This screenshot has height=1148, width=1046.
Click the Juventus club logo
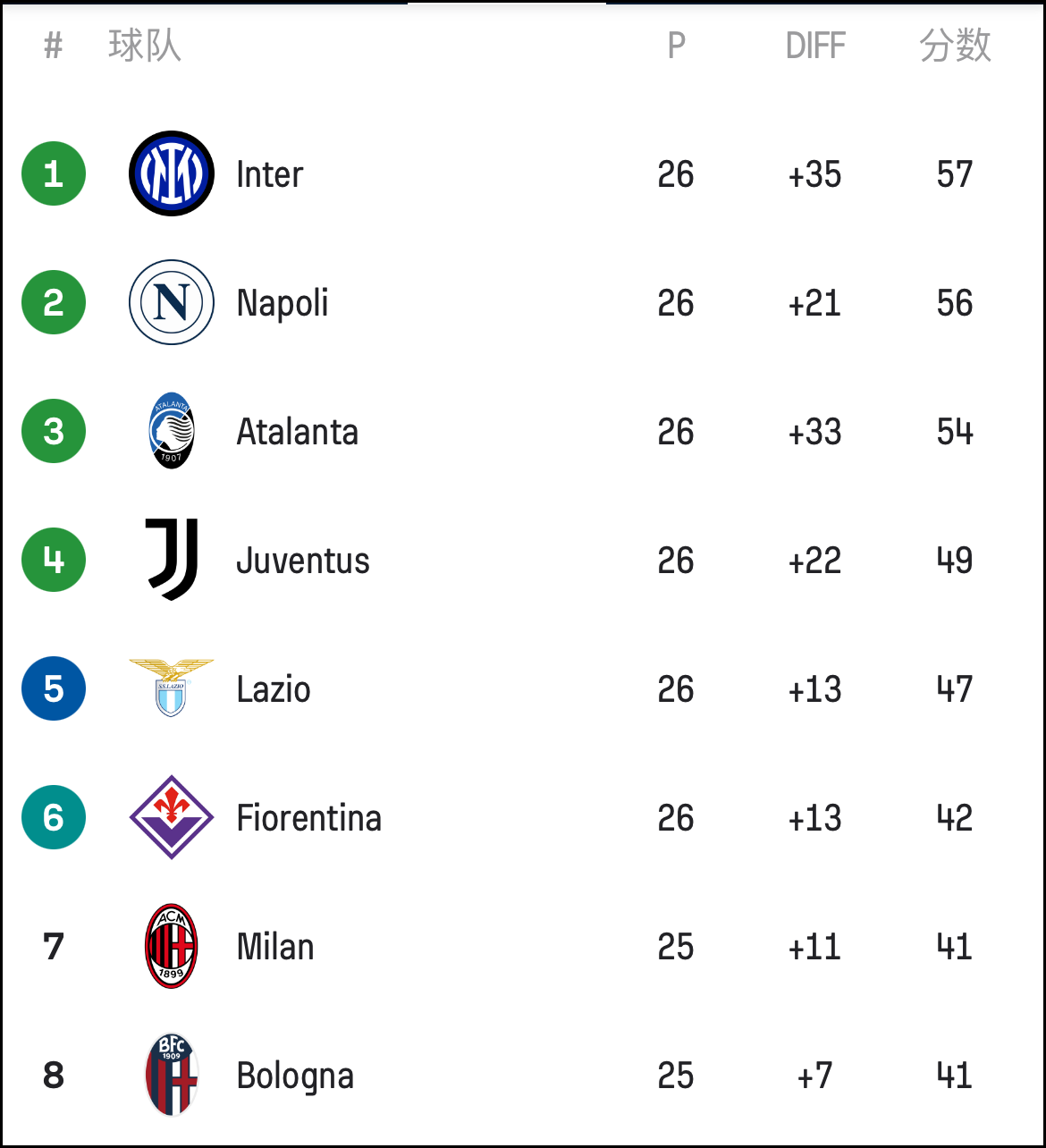click(172, 560)
